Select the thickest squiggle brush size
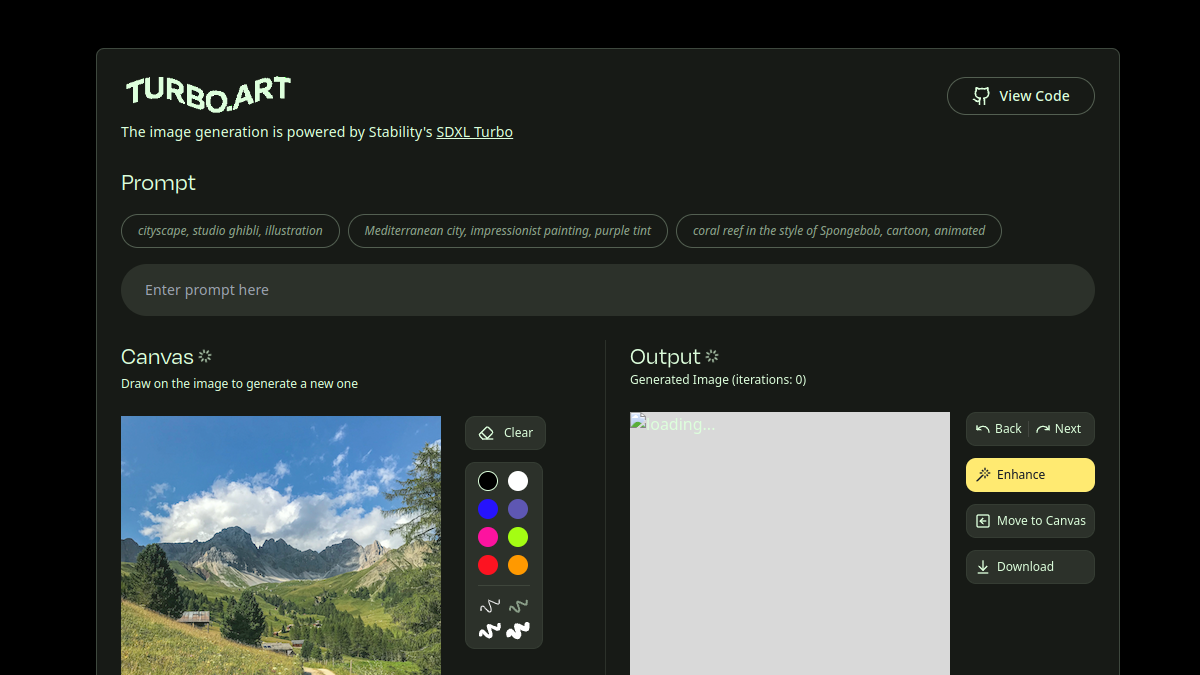Screen dimensions: 1200x675 click(x=518, y=631)
